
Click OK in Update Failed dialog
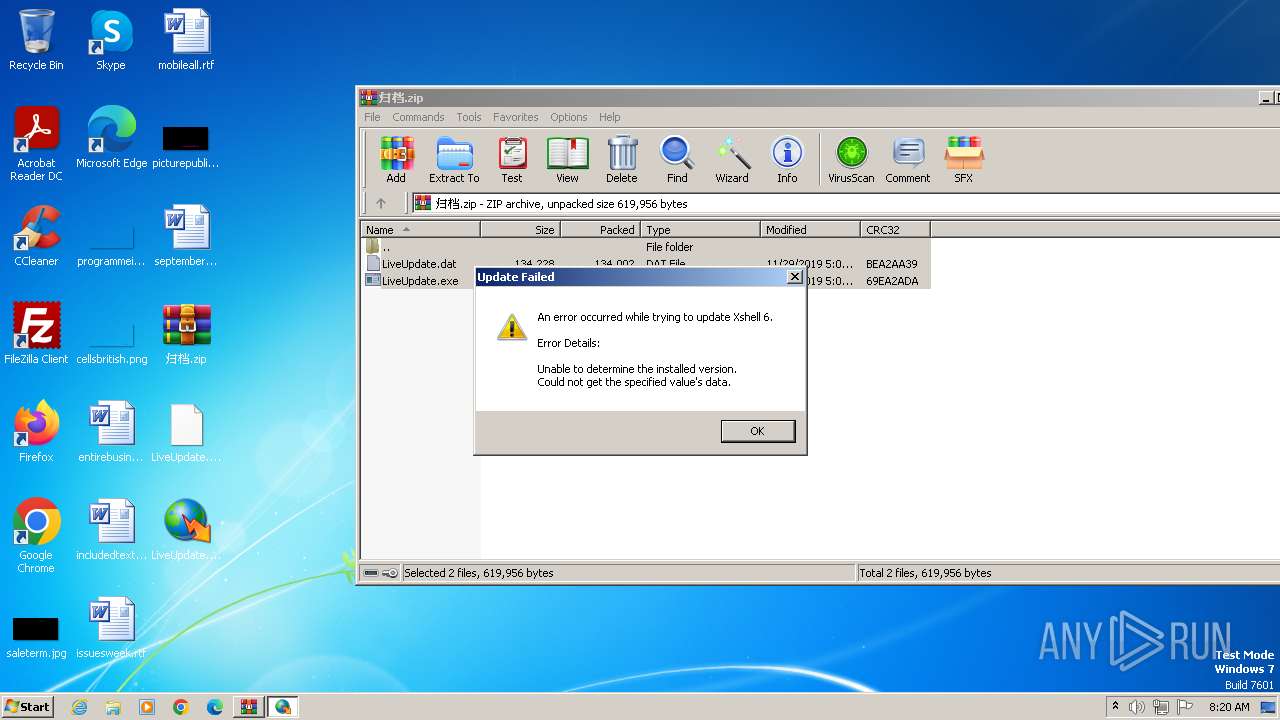(x=758, y=431)
